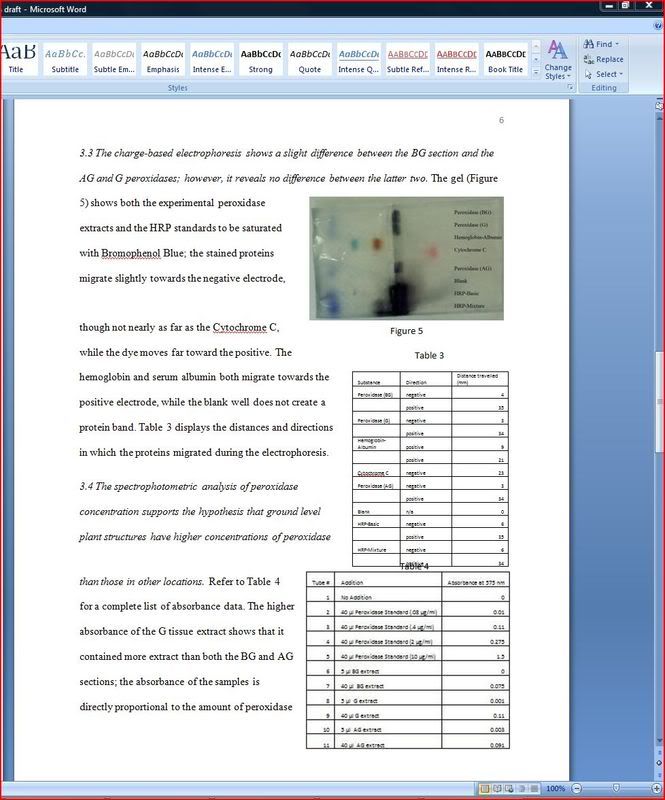Screen dimensions: 665x800
Task: Expand the full styles gallery
Action: point(536,72)
